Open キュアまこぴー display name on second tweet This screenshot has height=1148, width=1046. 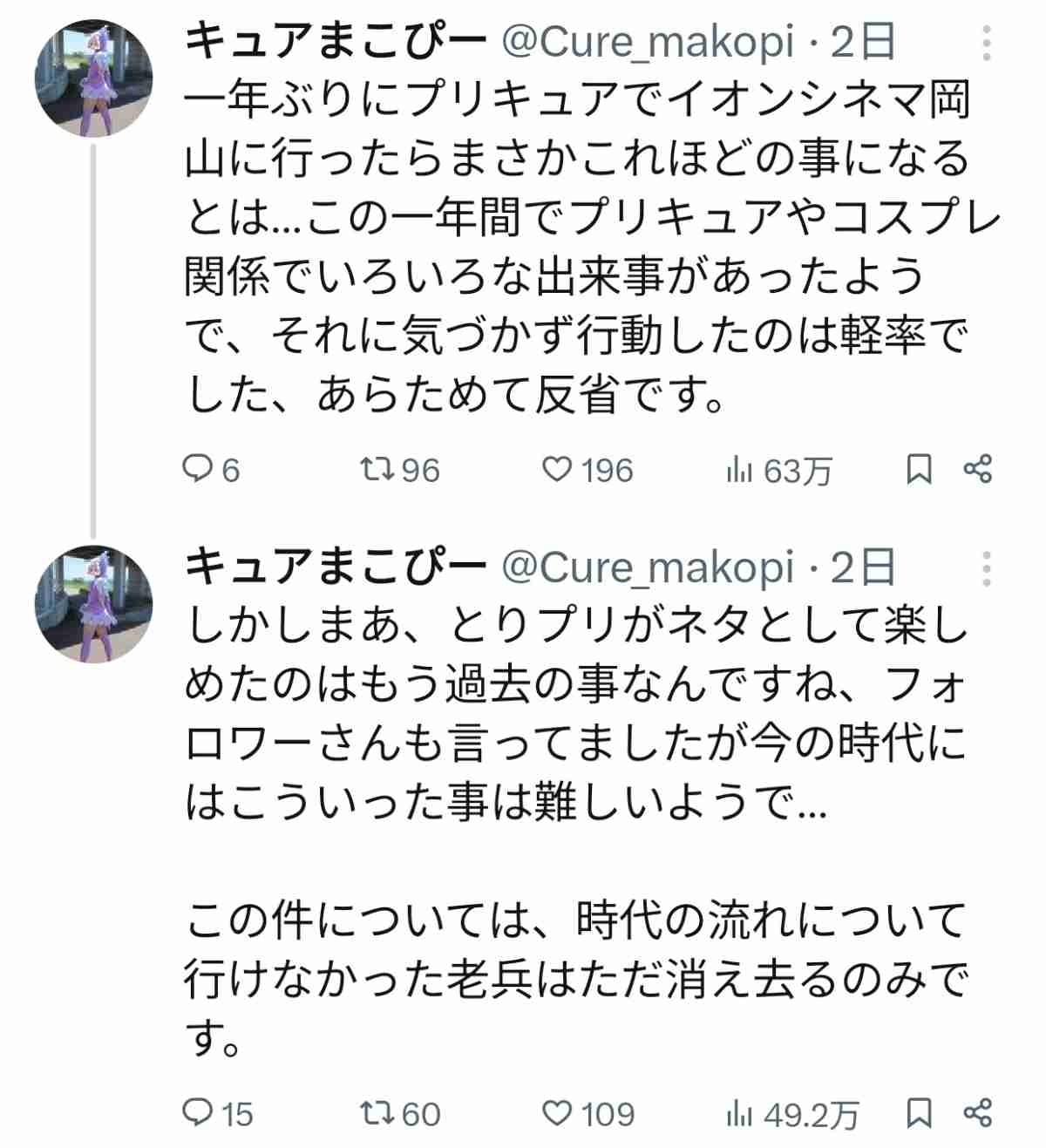click(335, 568)
